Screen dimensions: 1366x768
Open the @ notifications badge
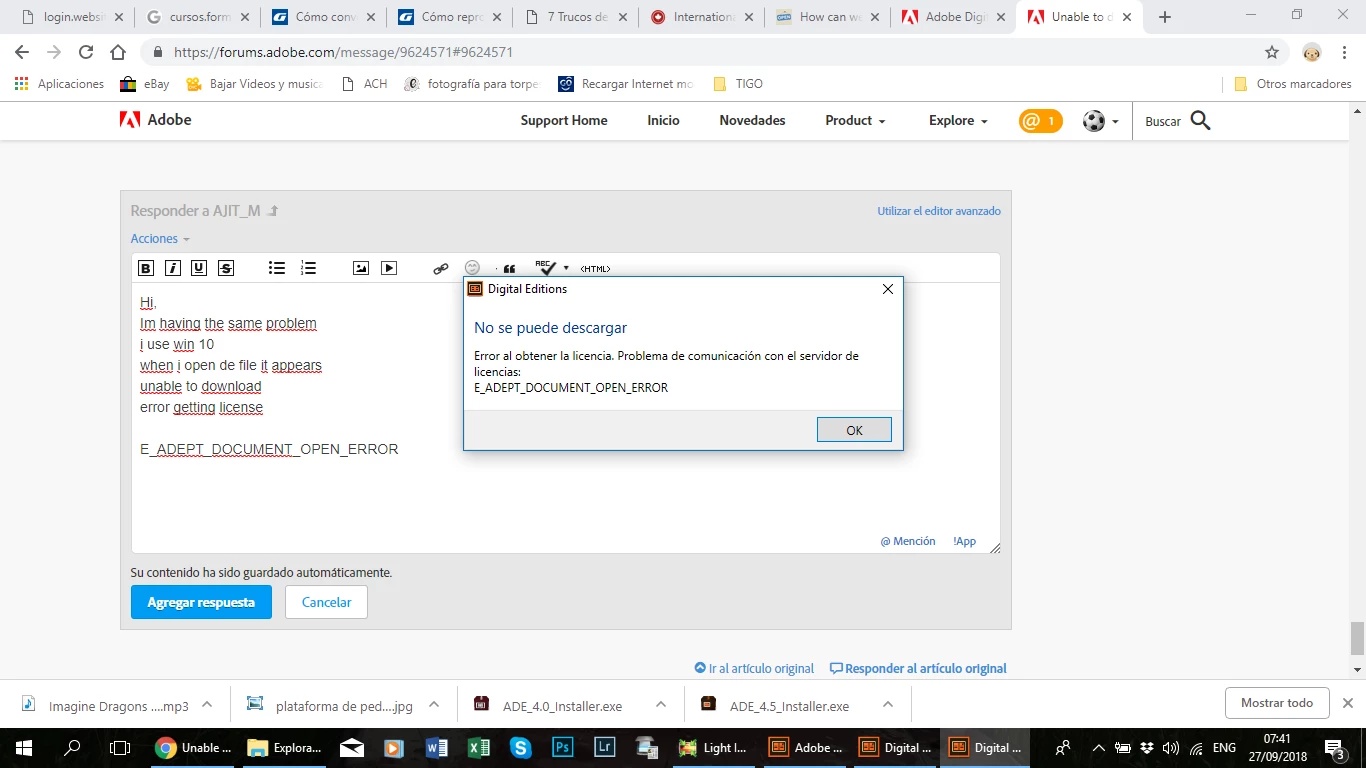coord(1040,121)
